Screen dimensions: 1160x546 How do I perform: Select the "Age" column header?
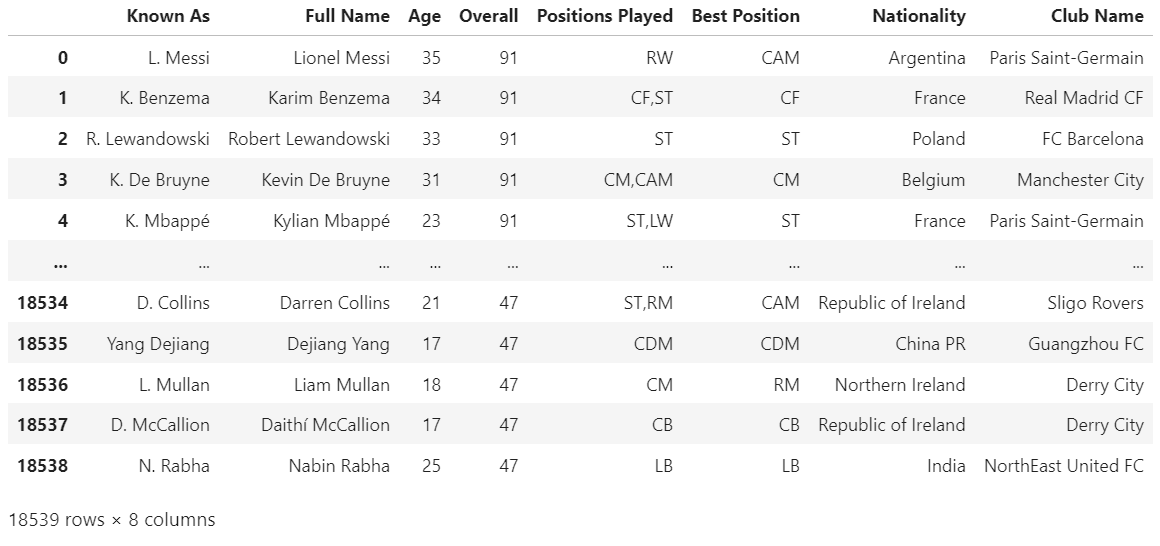[x=424, y=16]
